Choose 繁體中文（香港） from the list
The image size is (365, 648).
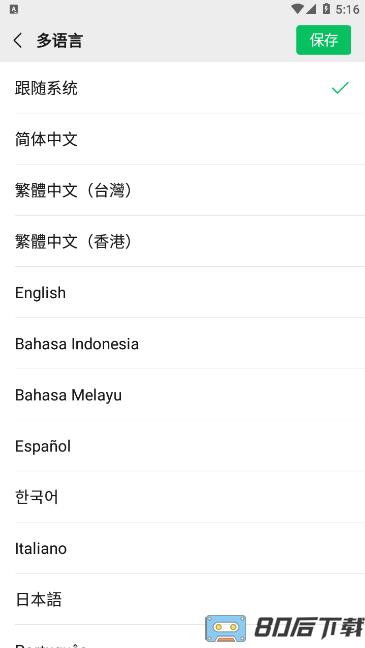click(x=182, y=241)
